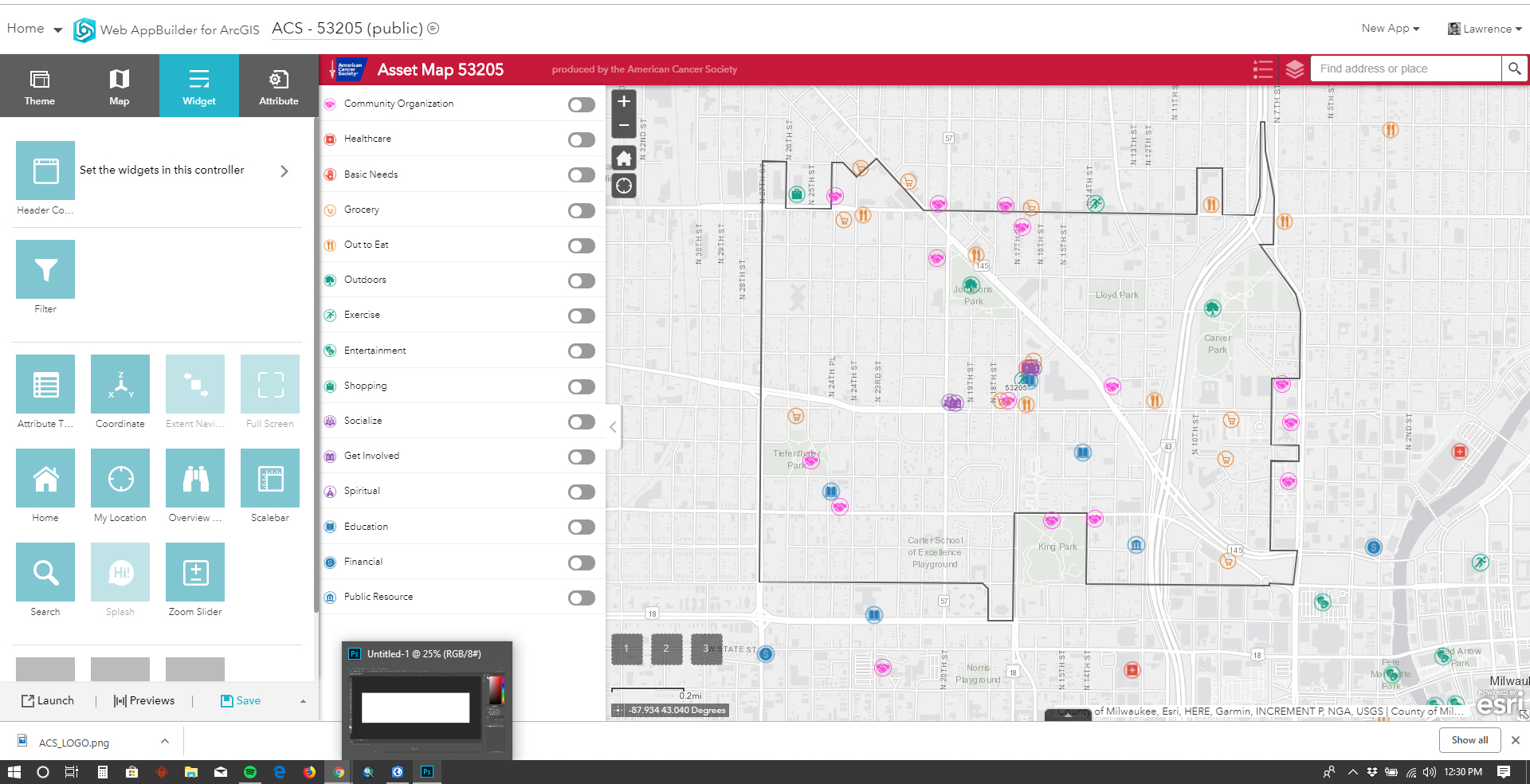Launch the app
The width and height of the screenshot is (1530, 784).
48,701
